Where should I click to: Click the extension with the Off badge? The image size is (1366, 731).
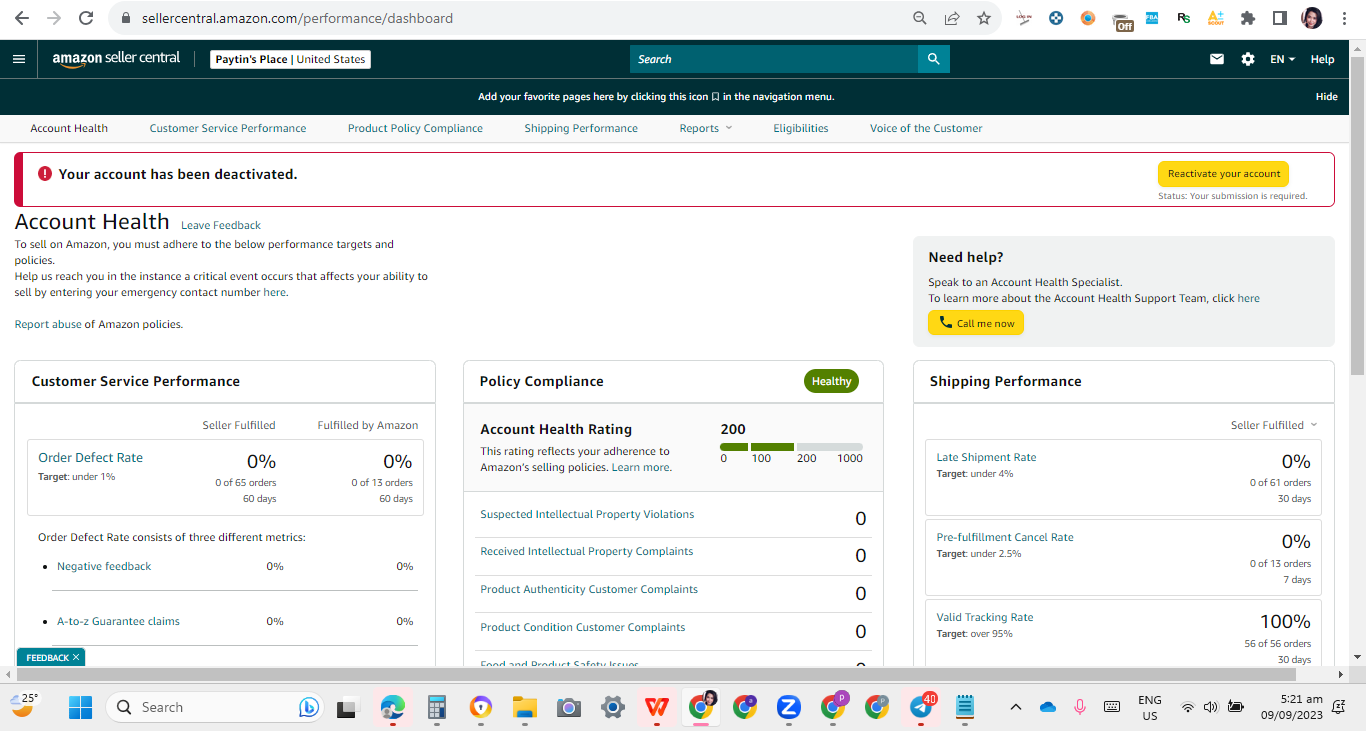point(1122,20)
